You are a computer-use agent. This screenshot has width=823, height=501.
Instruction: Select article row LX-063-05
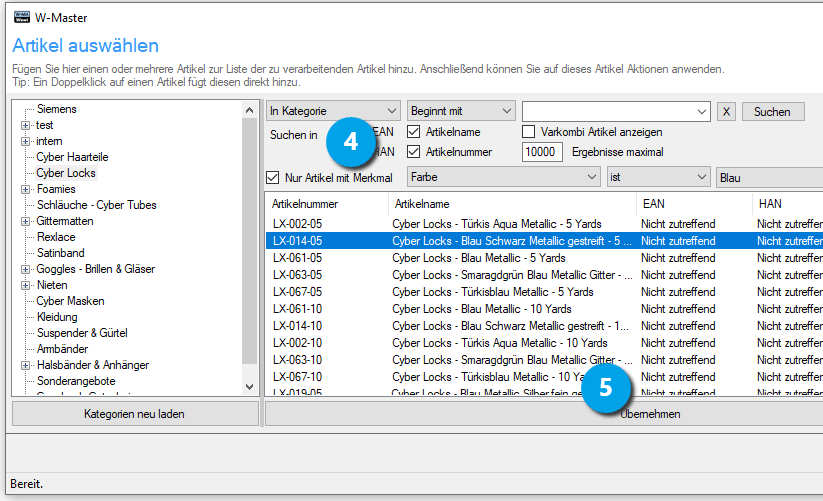point(544,275)
